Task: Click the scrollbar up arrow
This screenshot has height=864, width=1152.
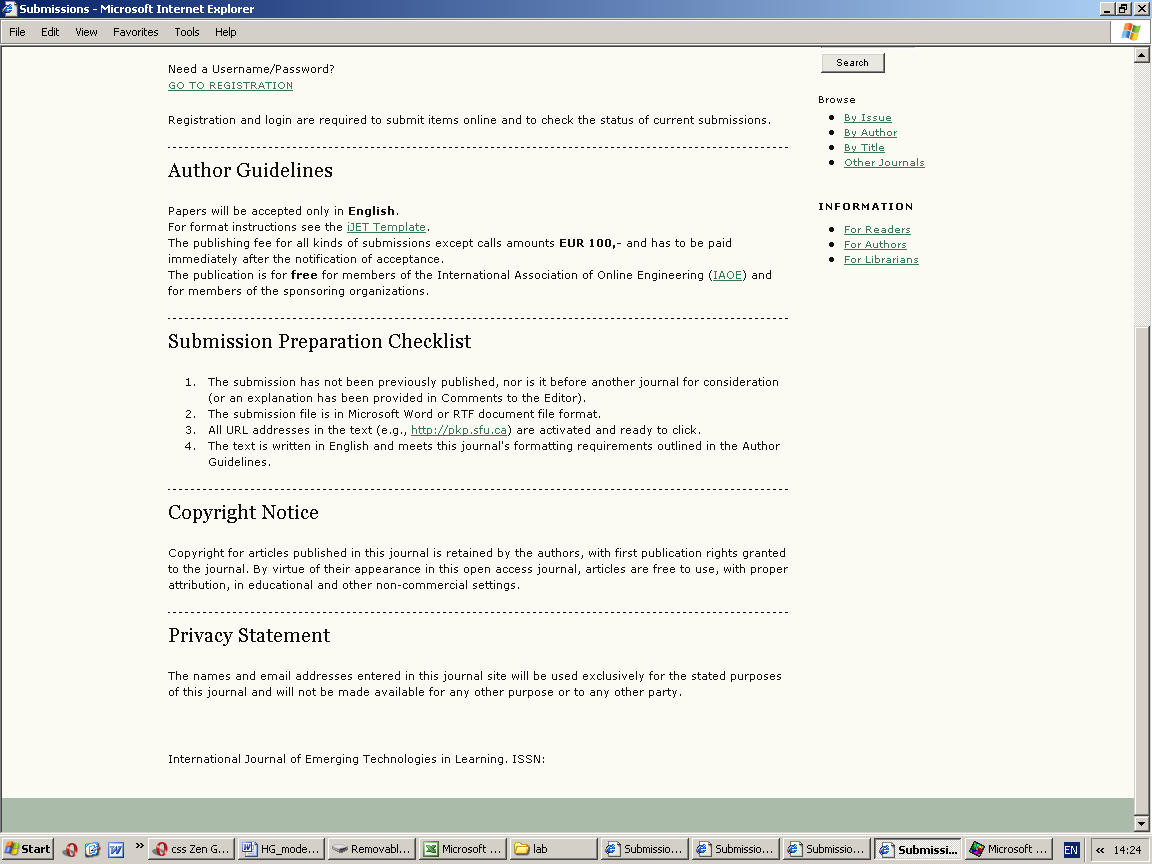Action: (x=1141, y=55)
